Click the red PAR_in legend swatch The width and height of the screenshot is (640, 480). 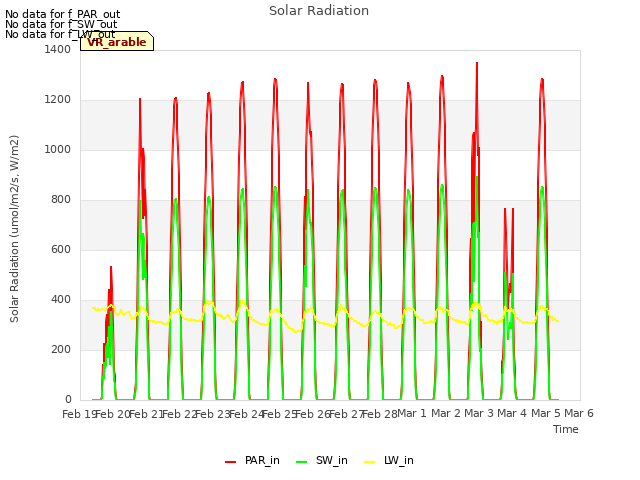(x=231, y=461)
